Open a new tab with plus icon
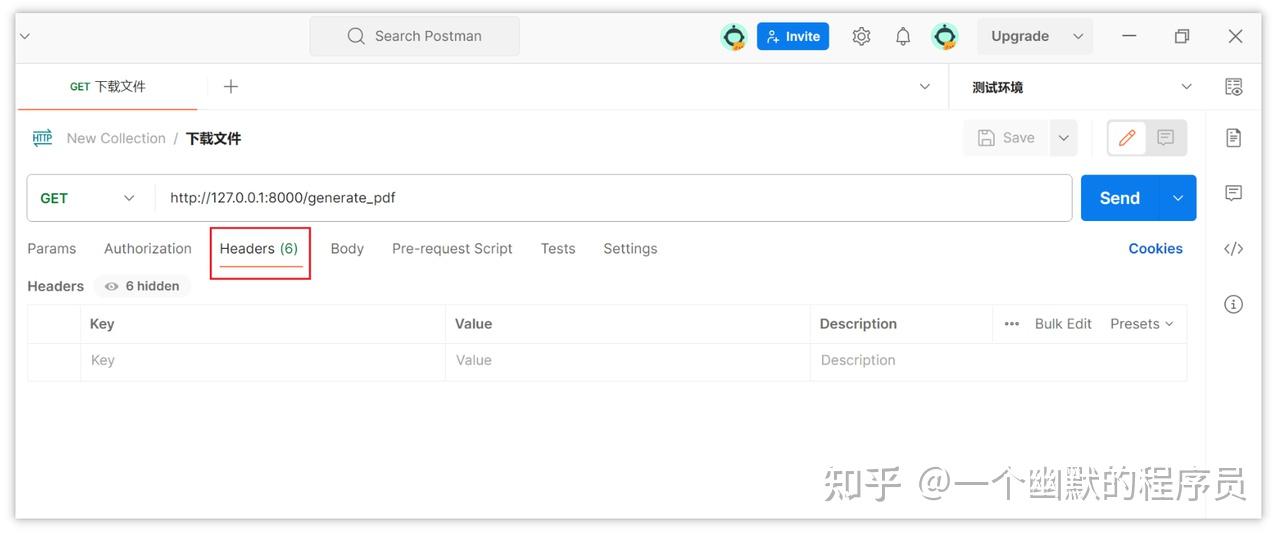This screenshot has width=1280, height=534. pyautogui.click(x=231, y=87)
